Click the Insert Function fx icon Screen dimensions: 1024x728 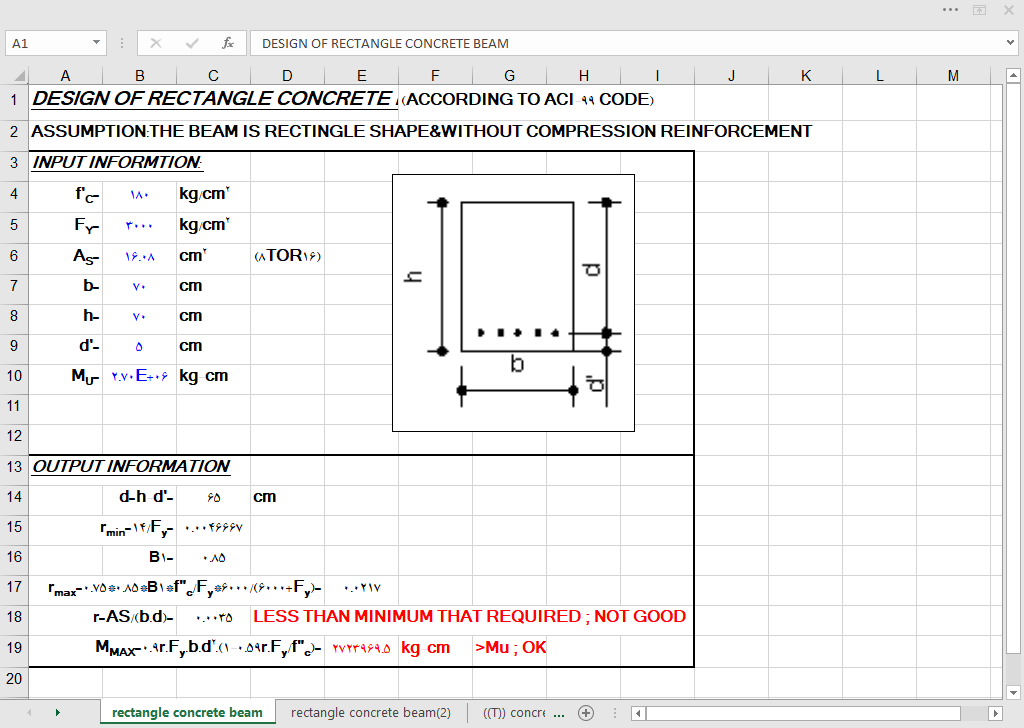click(x=228, y=43)
